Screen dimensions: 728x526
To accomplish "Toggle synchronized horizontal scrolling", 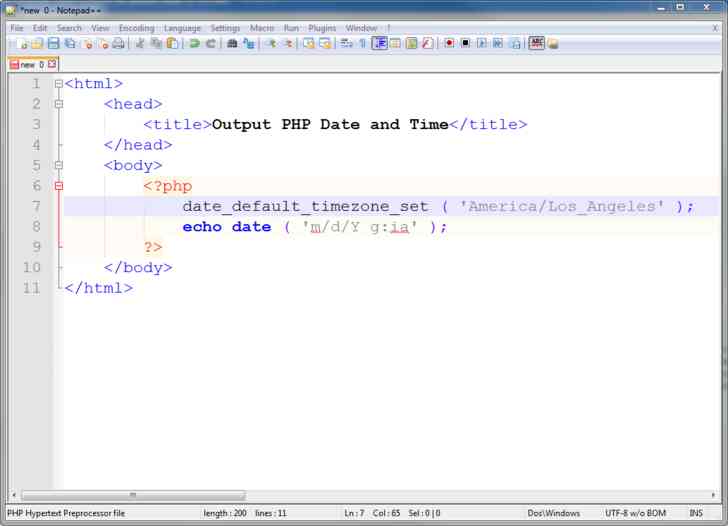I will point(325,44).
